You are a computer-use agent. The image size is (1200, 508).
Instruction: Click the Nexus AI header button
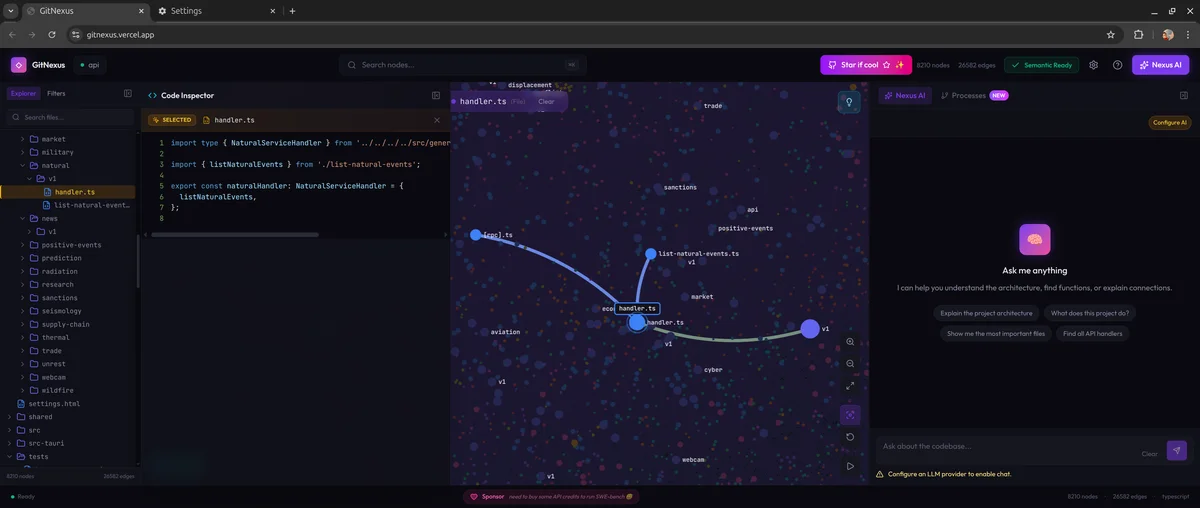[1160, 65]
